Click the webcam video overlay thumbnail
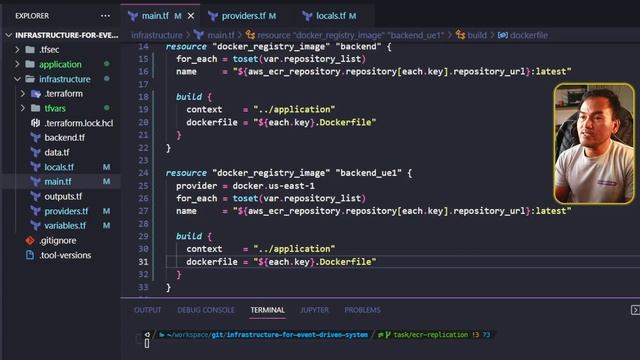The width and height of the screenshot is (640, 360). click(594, 143)
